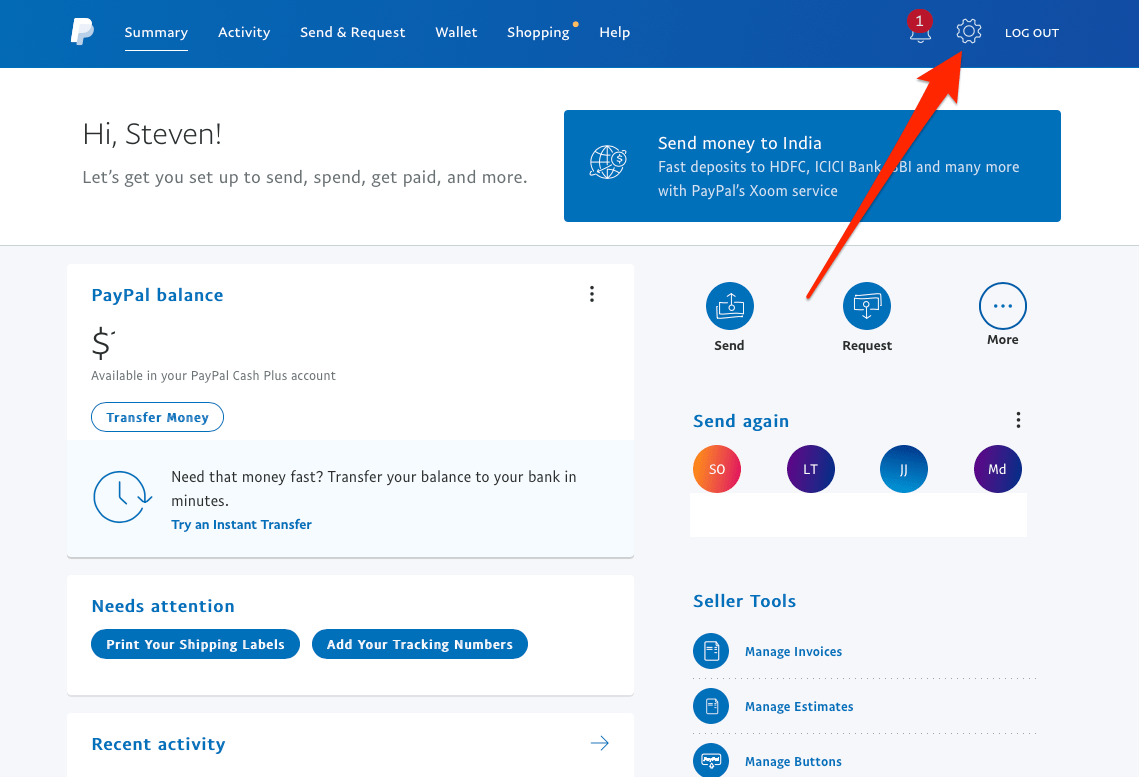This screenshot has width=1139, height=777.
Task: Click the Send label under icon
Action: (729, 346)
